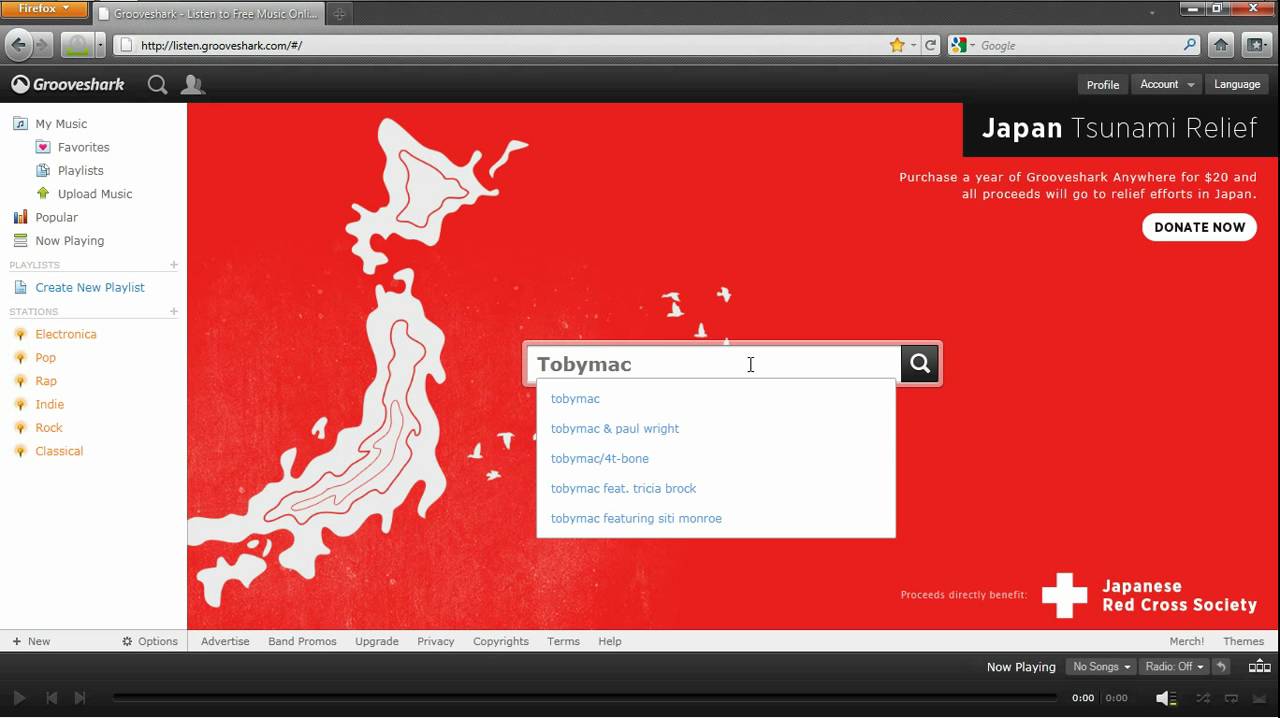Add a playlist with the PLAYLISTS plus icon

tap(173, 265)
